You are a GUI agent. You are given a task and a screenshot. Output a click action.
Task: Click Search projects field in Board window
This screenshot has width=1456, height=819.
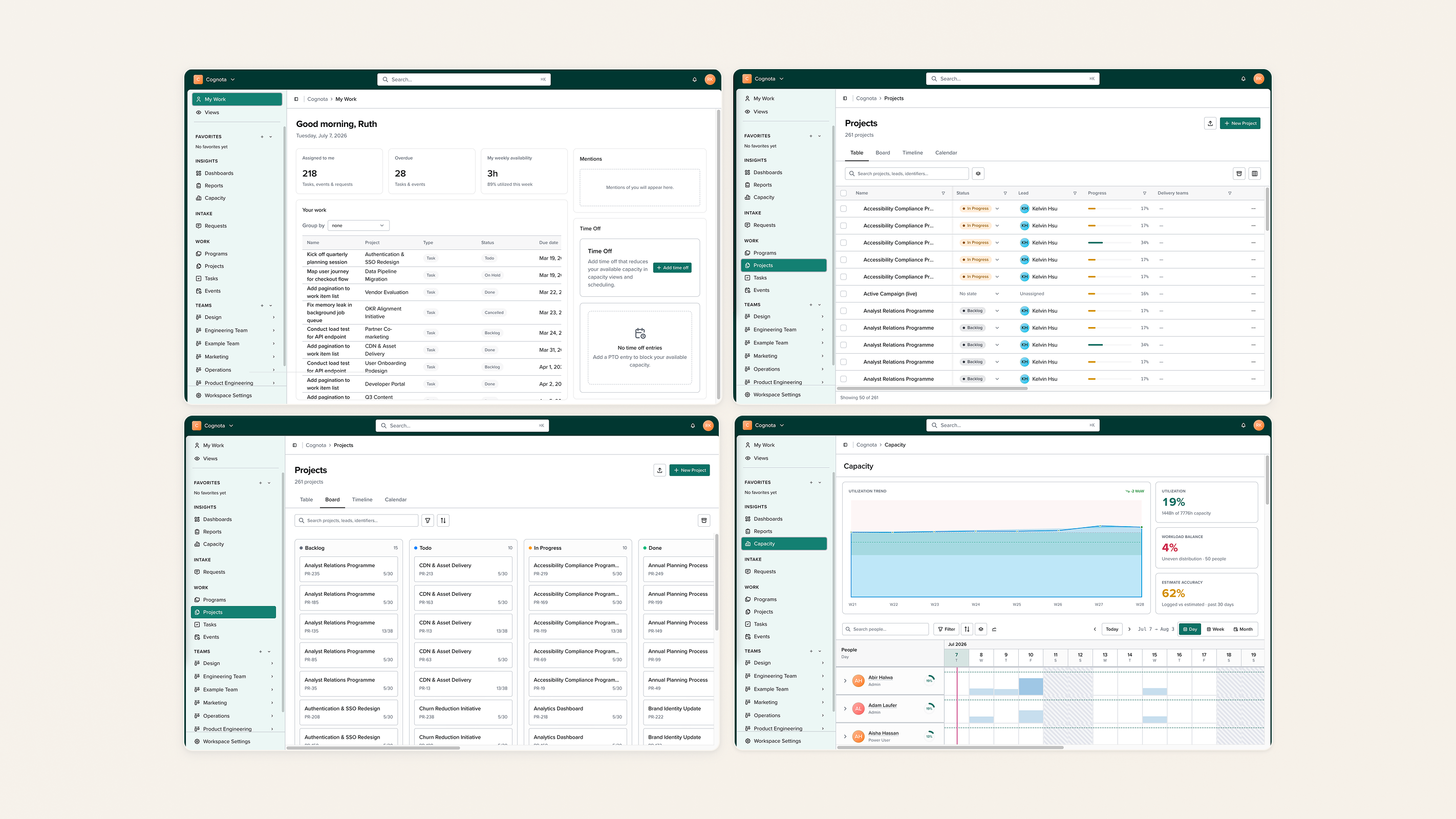pyautogui.click(x=356, y=521)
